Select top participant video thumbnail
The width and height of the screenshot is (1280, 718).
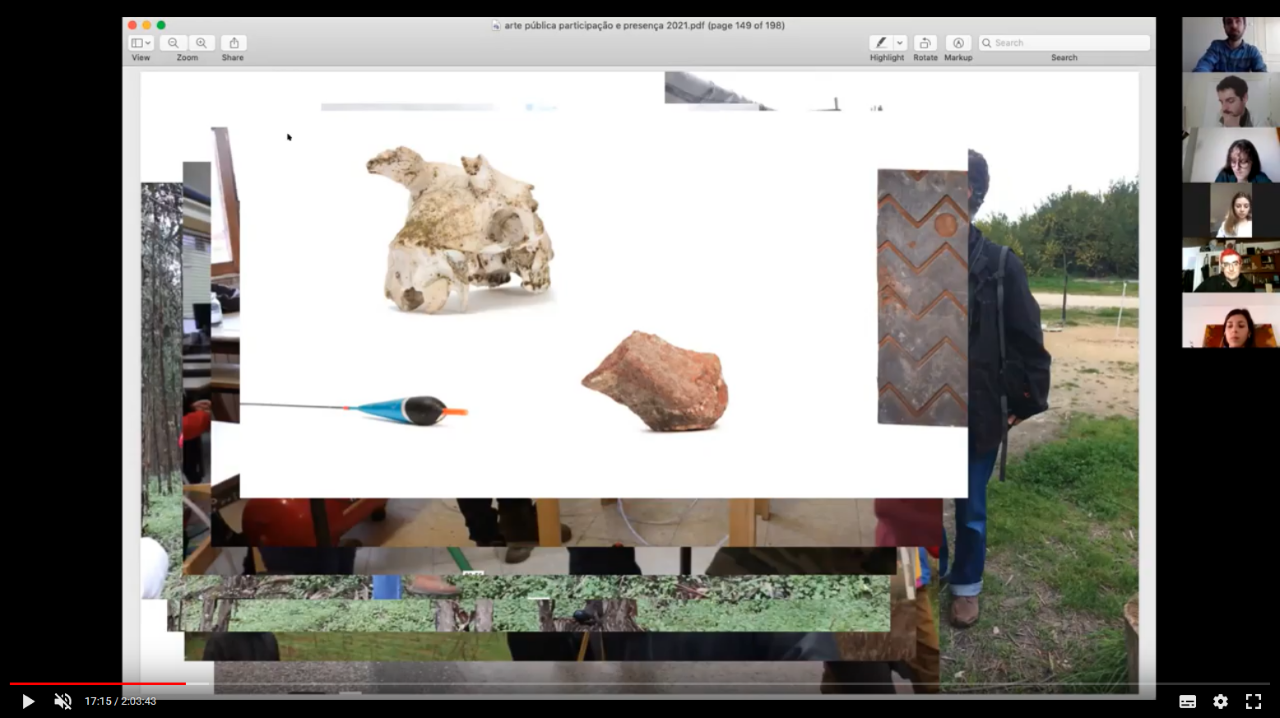tap(1230, 44)
